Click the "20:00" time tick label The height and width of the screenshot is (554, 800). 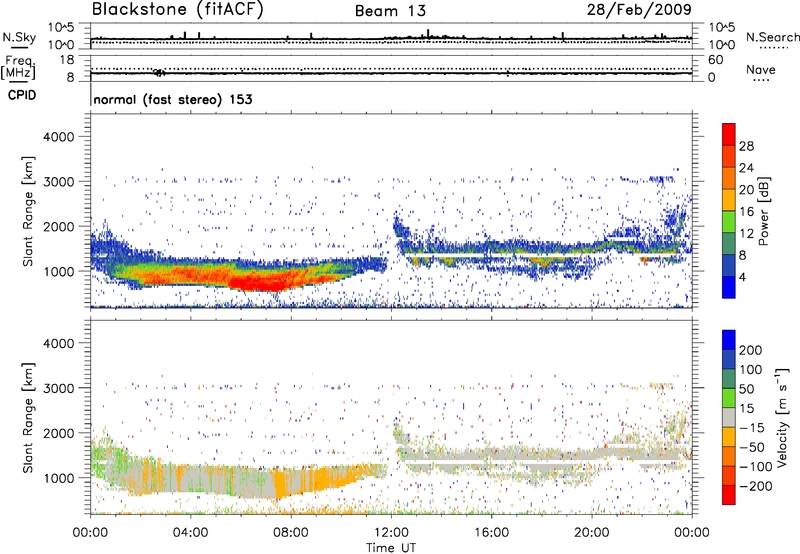591,533
